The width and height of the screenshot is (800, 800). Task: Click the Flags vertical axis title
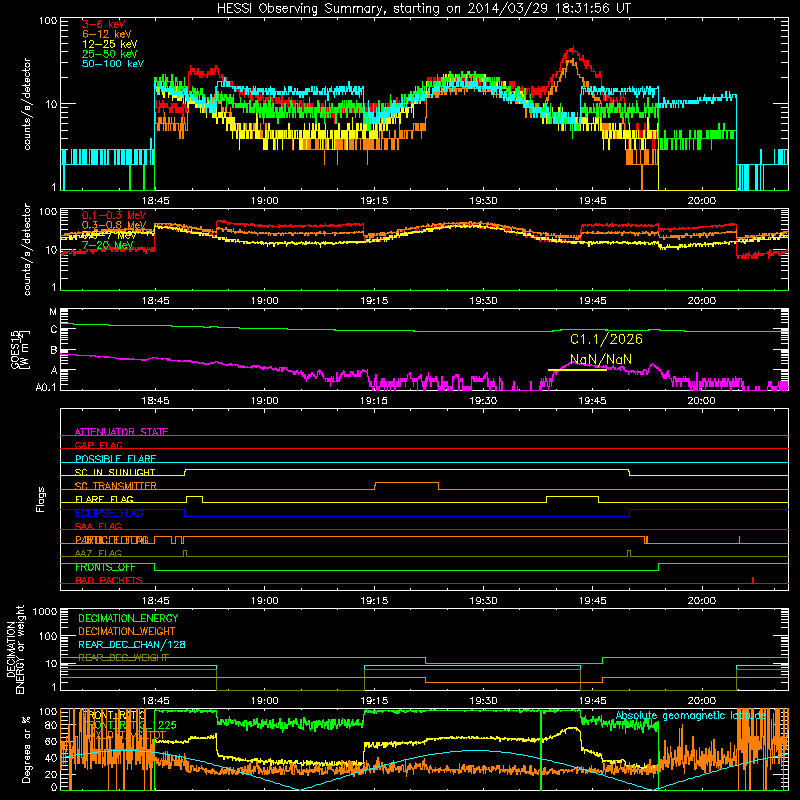41,499
